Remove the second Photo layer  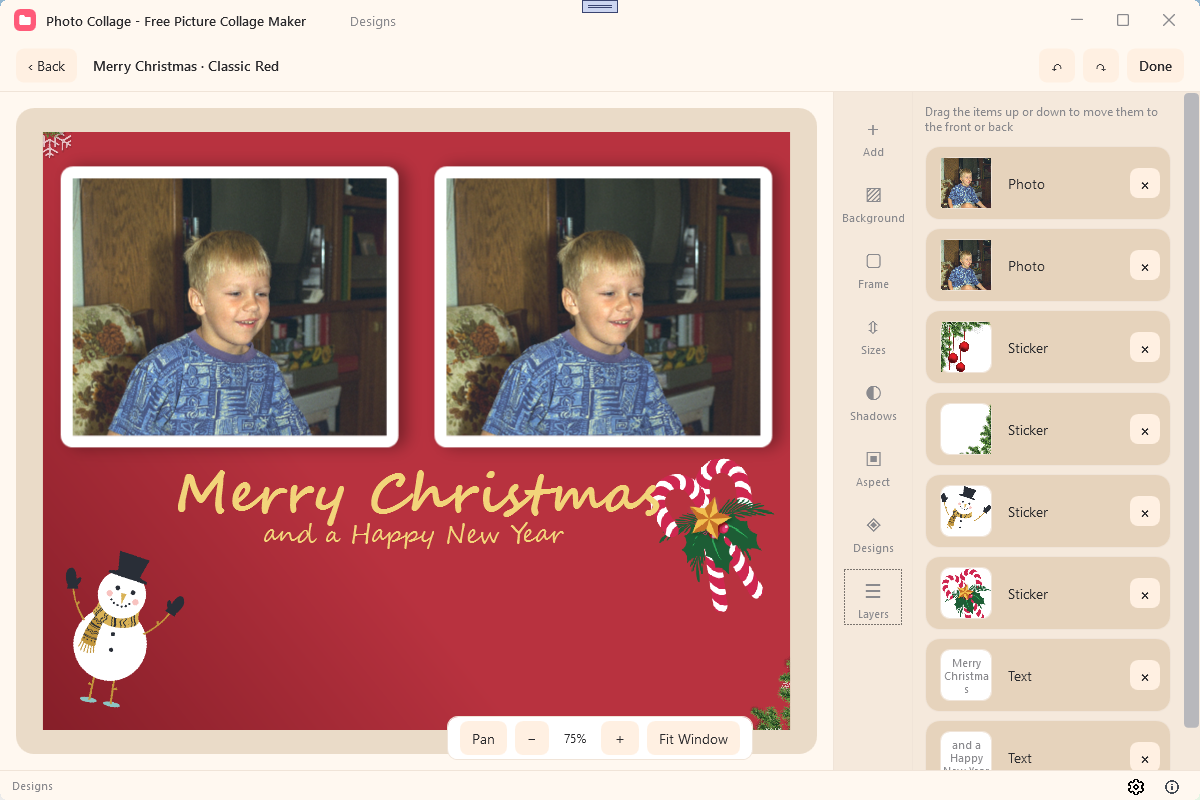tap(1145, 266)
